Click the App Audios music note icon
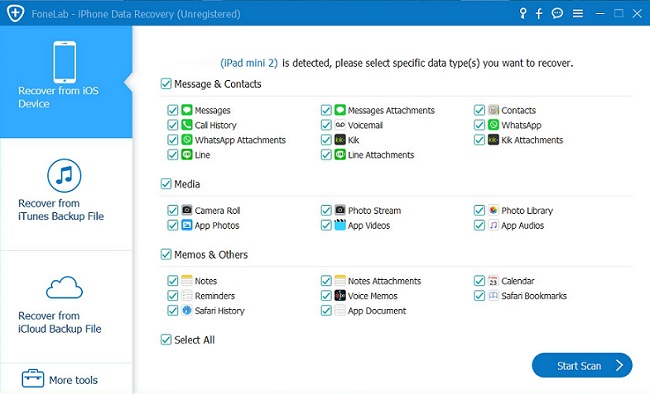This screenshot has height=394, width=650. [x=493, y=225]
